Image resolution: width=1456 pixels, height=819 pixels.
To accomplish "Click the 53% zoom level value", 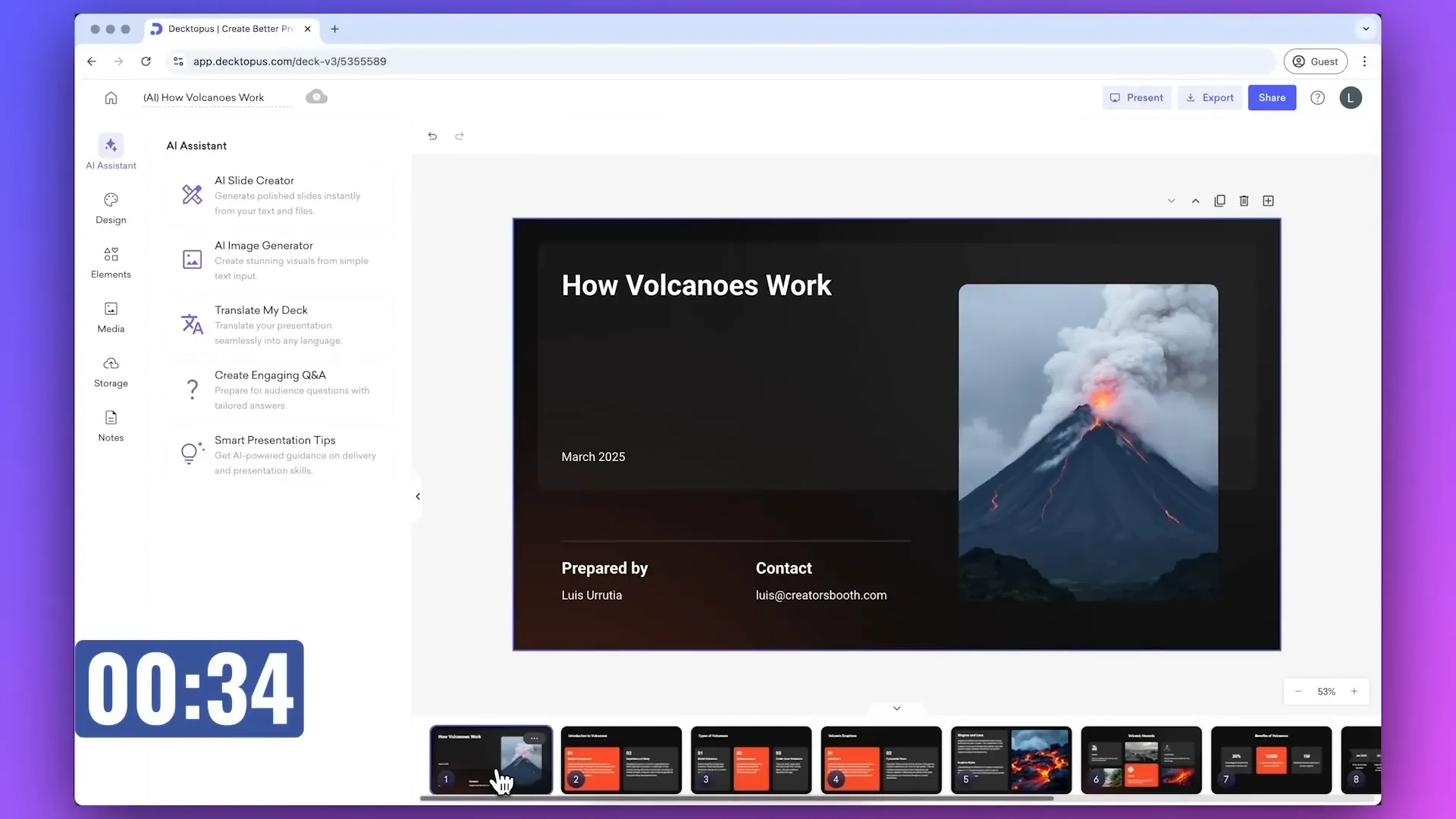I will (x=1326, y=692).
